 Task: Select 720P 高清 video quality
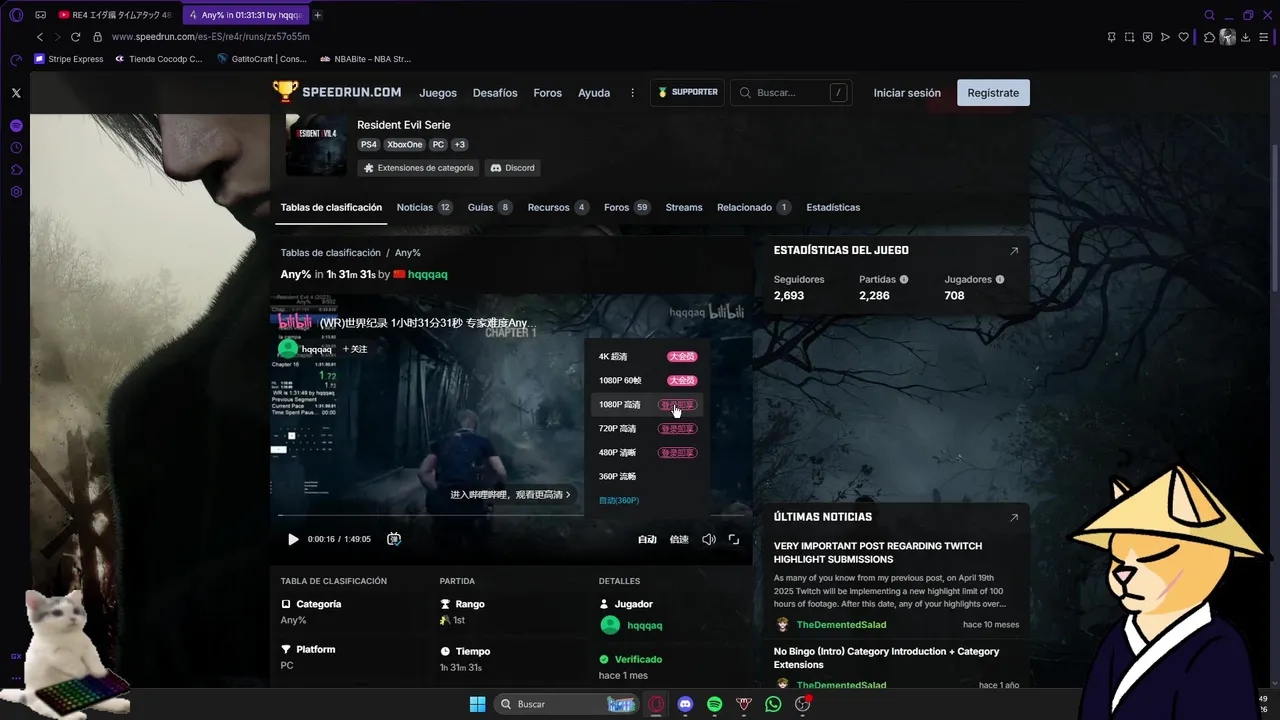coord(647,429)
